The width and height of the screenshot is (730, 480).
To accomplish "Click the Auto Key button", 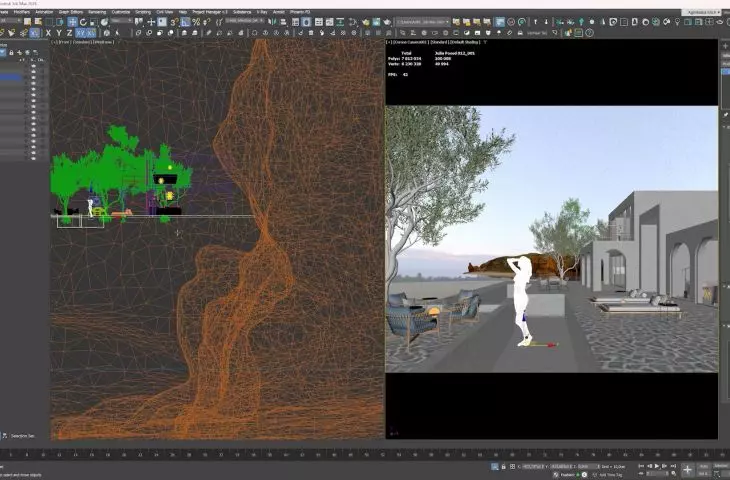I will (x=703, y=466).
